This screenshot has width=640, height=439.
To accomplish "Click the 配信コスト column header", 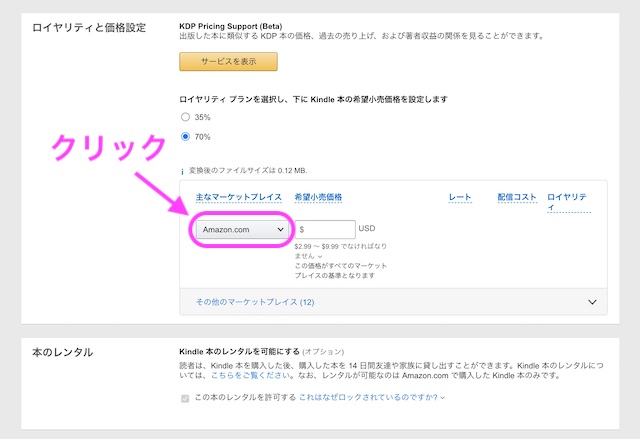I will point(517,198).
